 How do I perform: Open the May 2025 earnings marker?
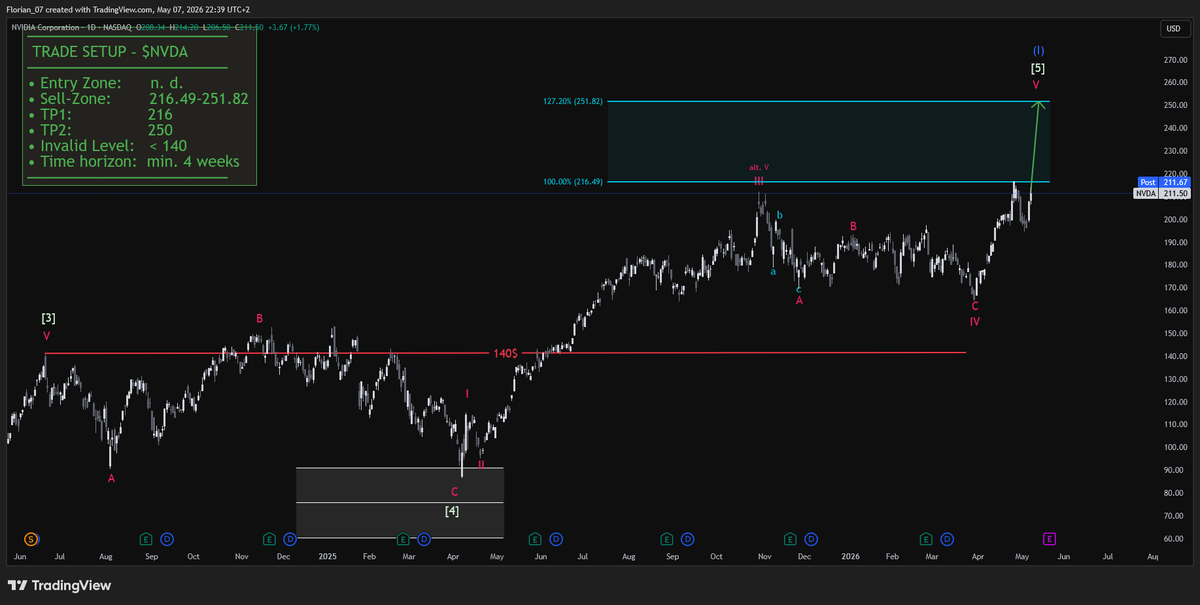click(535, 538)
